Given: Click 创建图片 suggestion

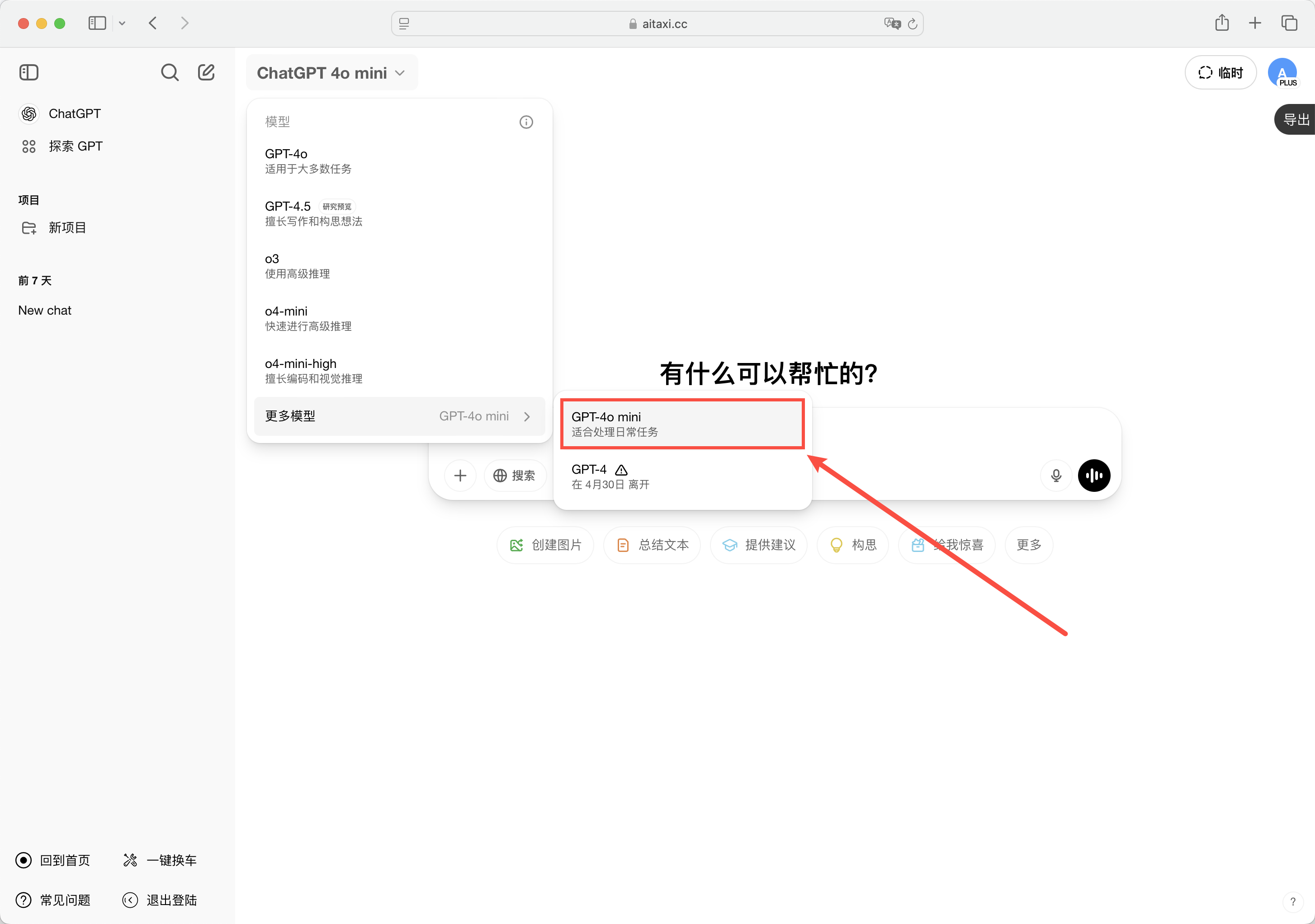Looking at the screenshot, I should [545, 545].
